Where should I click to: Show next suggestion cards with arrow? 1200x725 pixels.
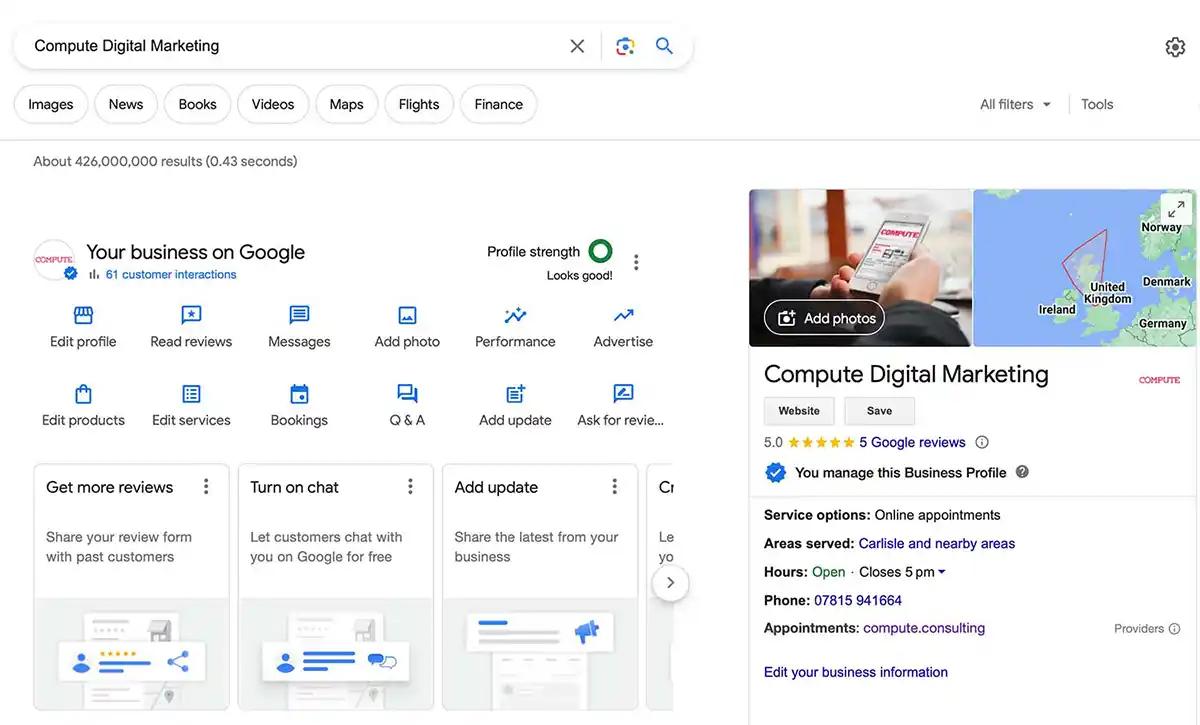[x=670, y=582]
